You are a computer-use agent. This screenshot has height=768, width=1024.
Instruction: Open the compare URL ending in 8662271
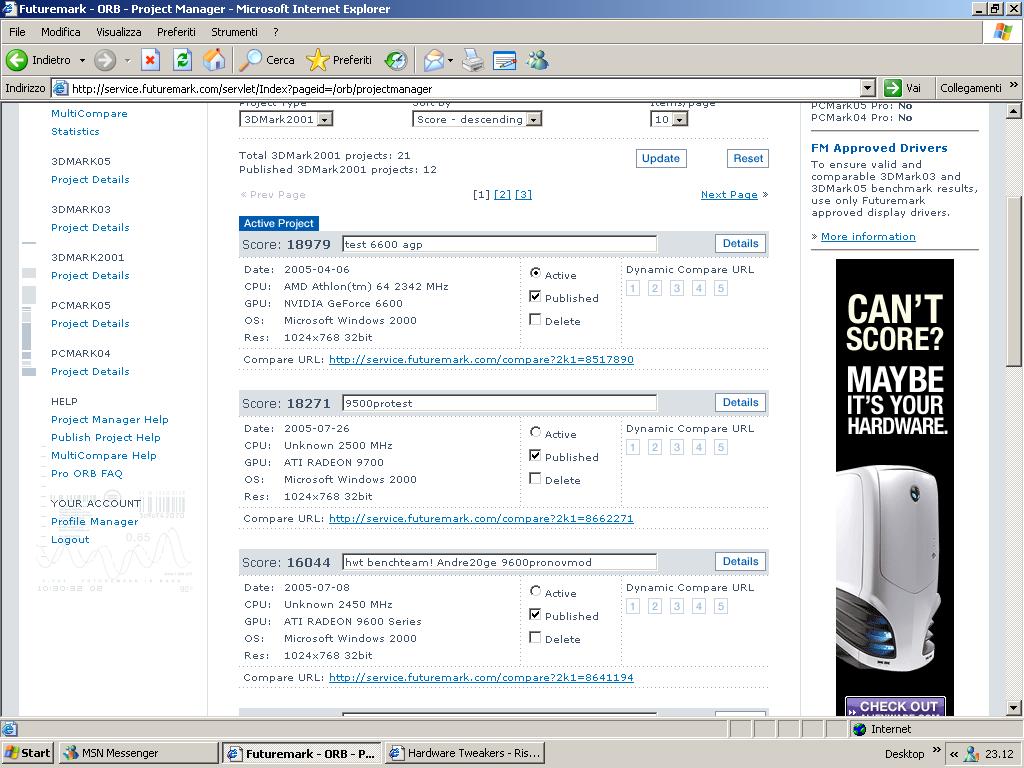[481, 519]
